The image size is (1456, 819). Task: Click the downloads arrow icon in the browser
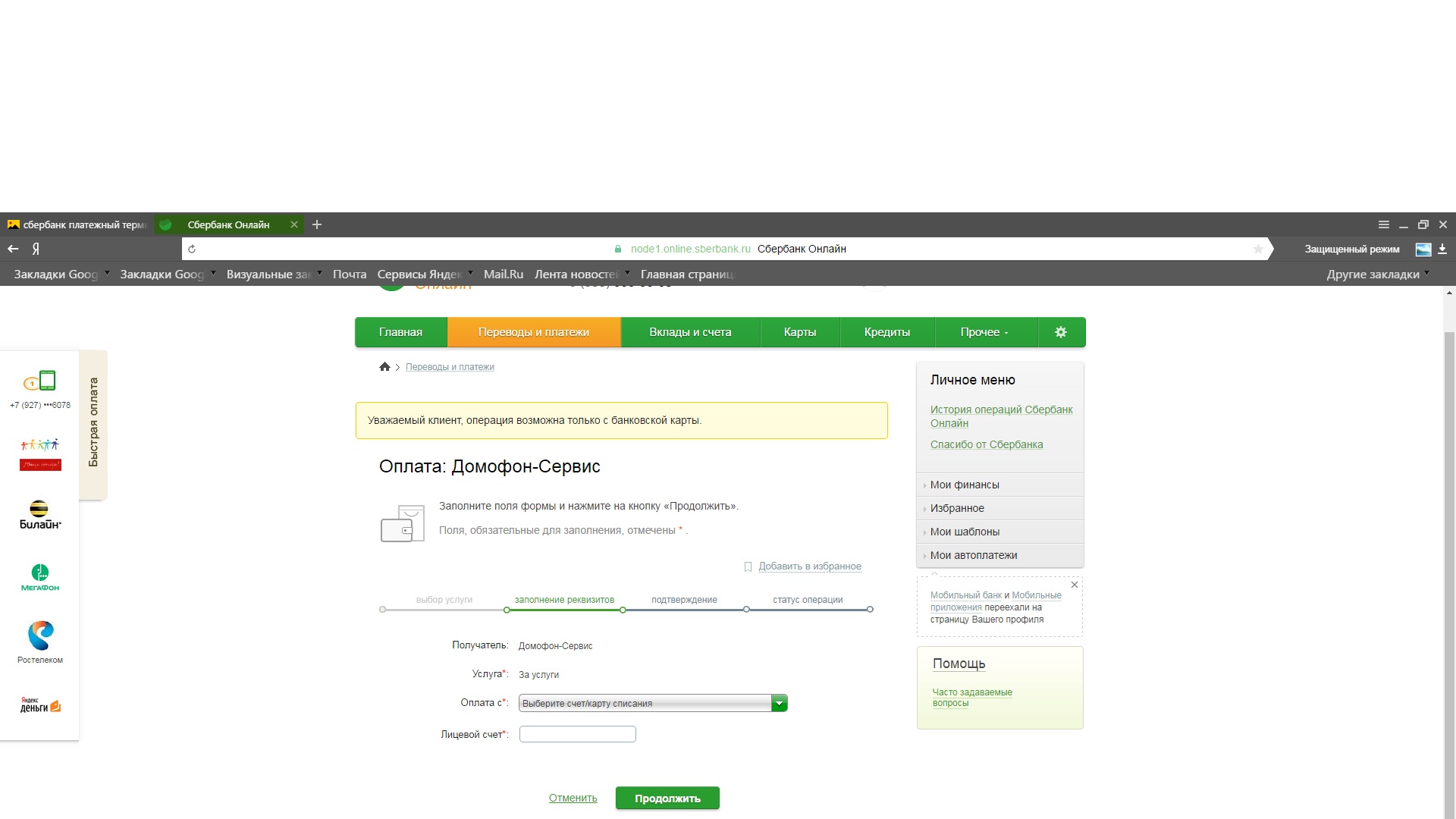click(1442, 249)
